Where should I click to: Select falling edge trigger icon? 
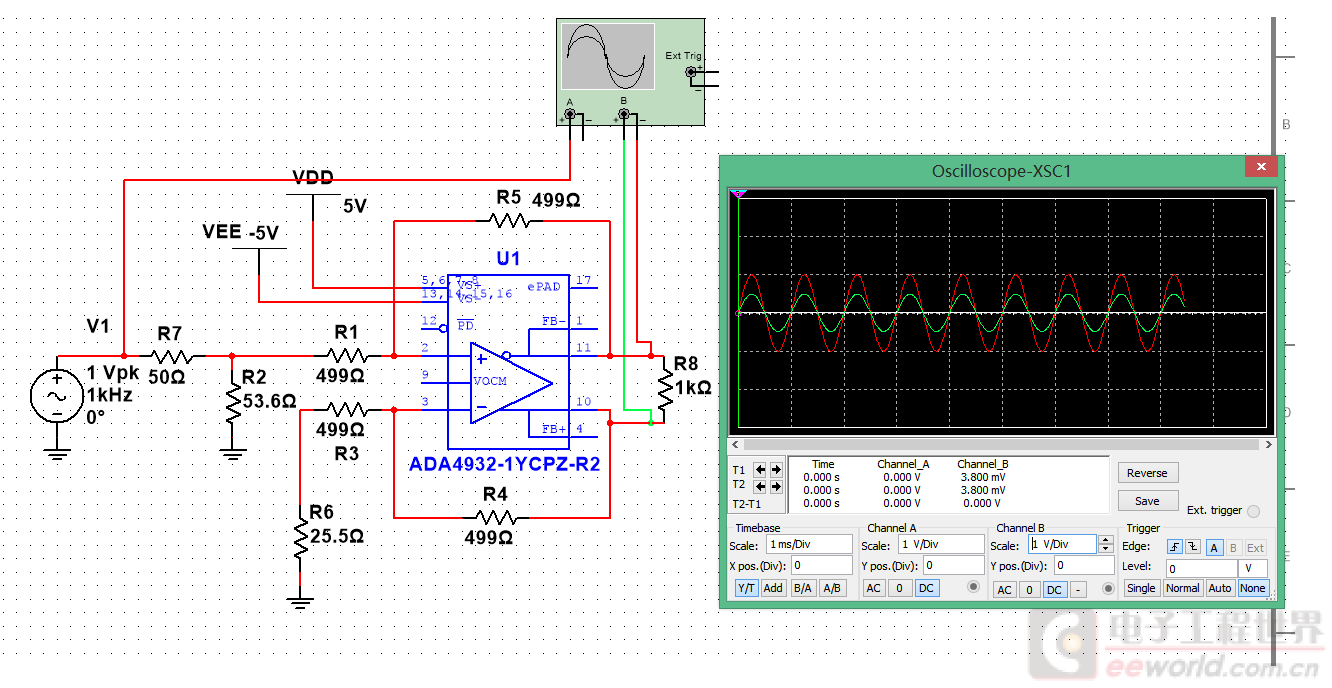click(1193, 547)
